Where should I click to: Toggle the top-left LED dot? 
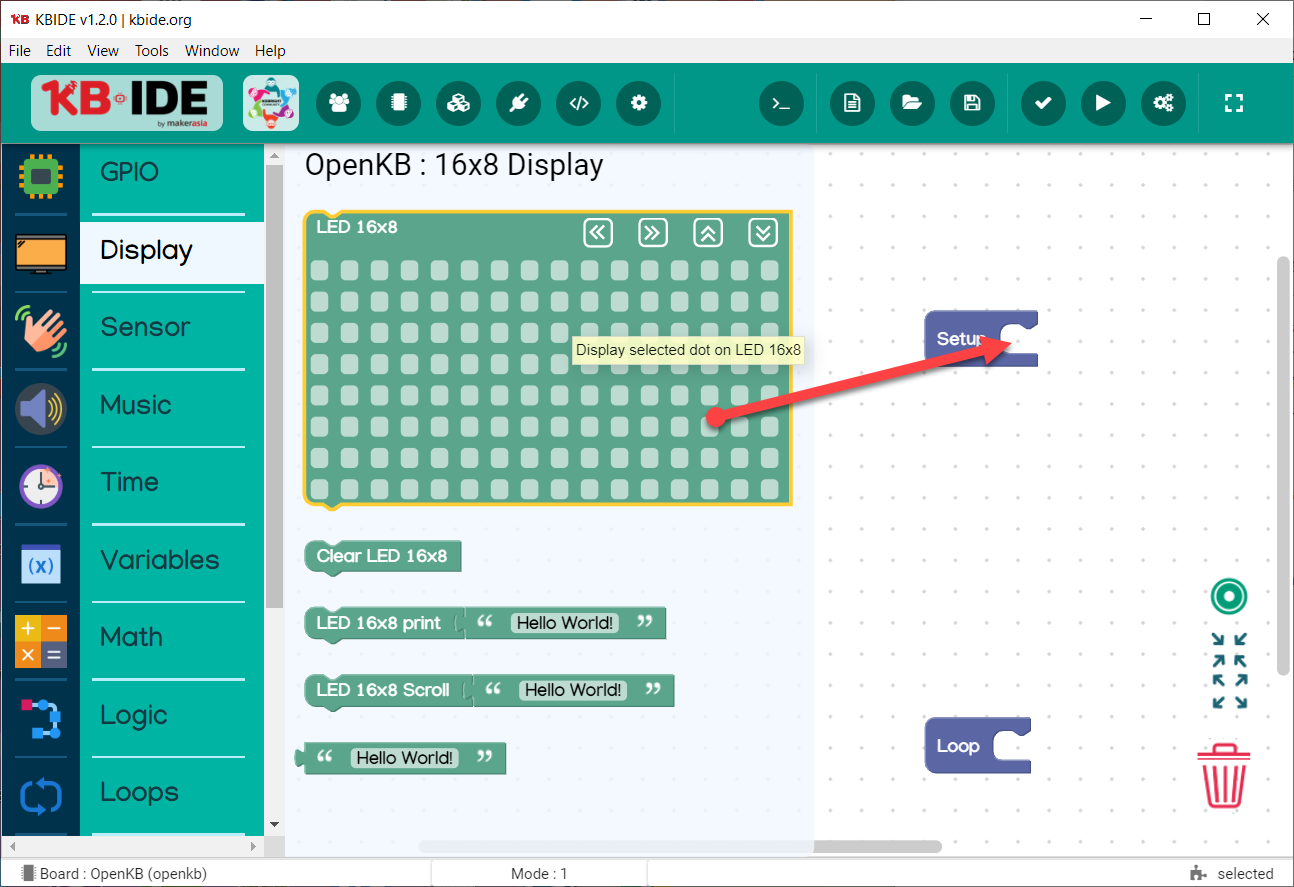pos(319,270)
